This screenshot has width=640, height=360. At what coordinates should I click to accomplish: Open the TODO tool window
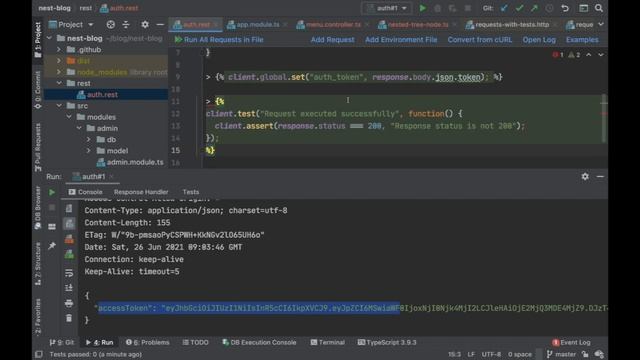tap(196, 342)
